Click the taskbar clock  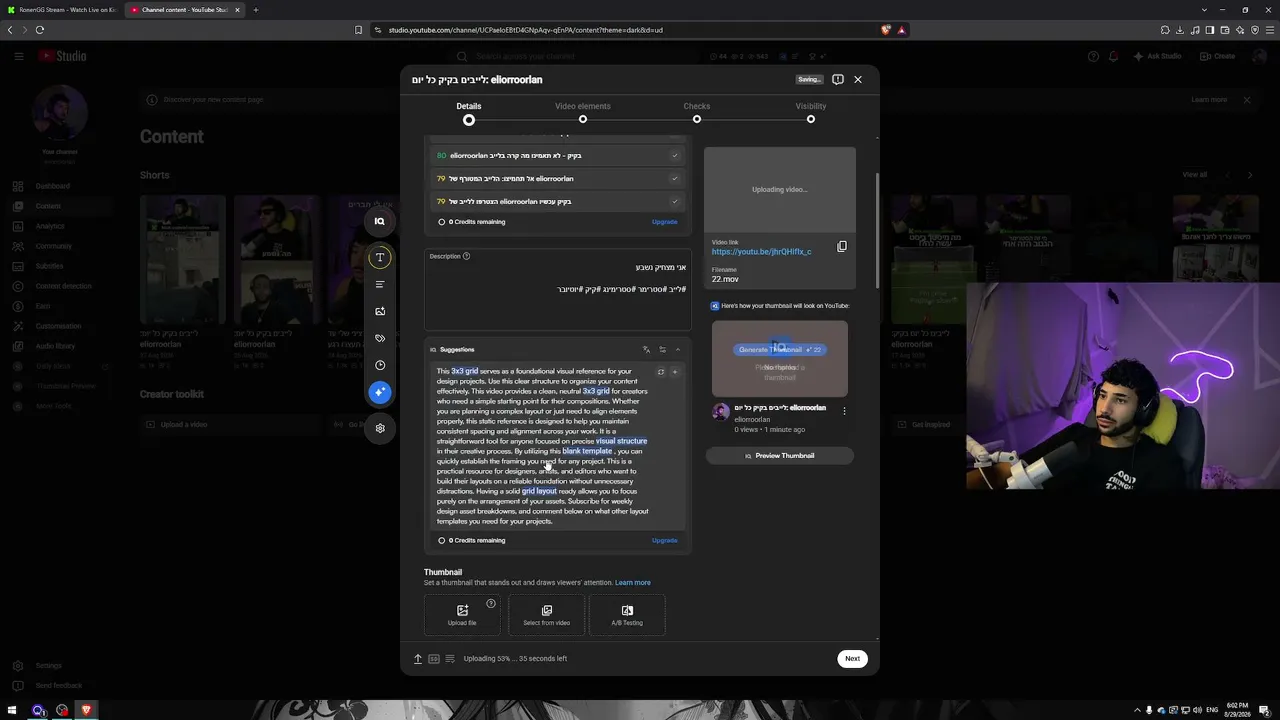click(x=1237, y=711)
